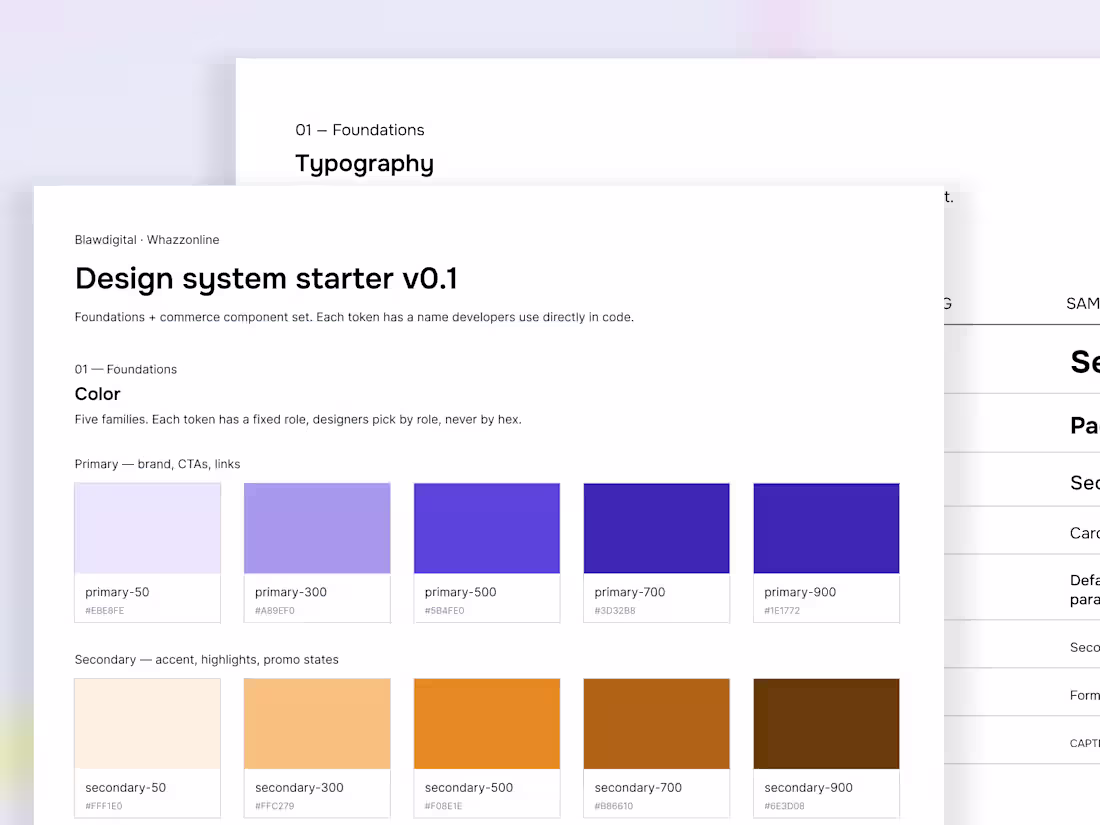This screenshot has height=825, width=1100.
Task: Click the 'secondary-700' token name
Action: pyautogui.click(x=638, y=788)
